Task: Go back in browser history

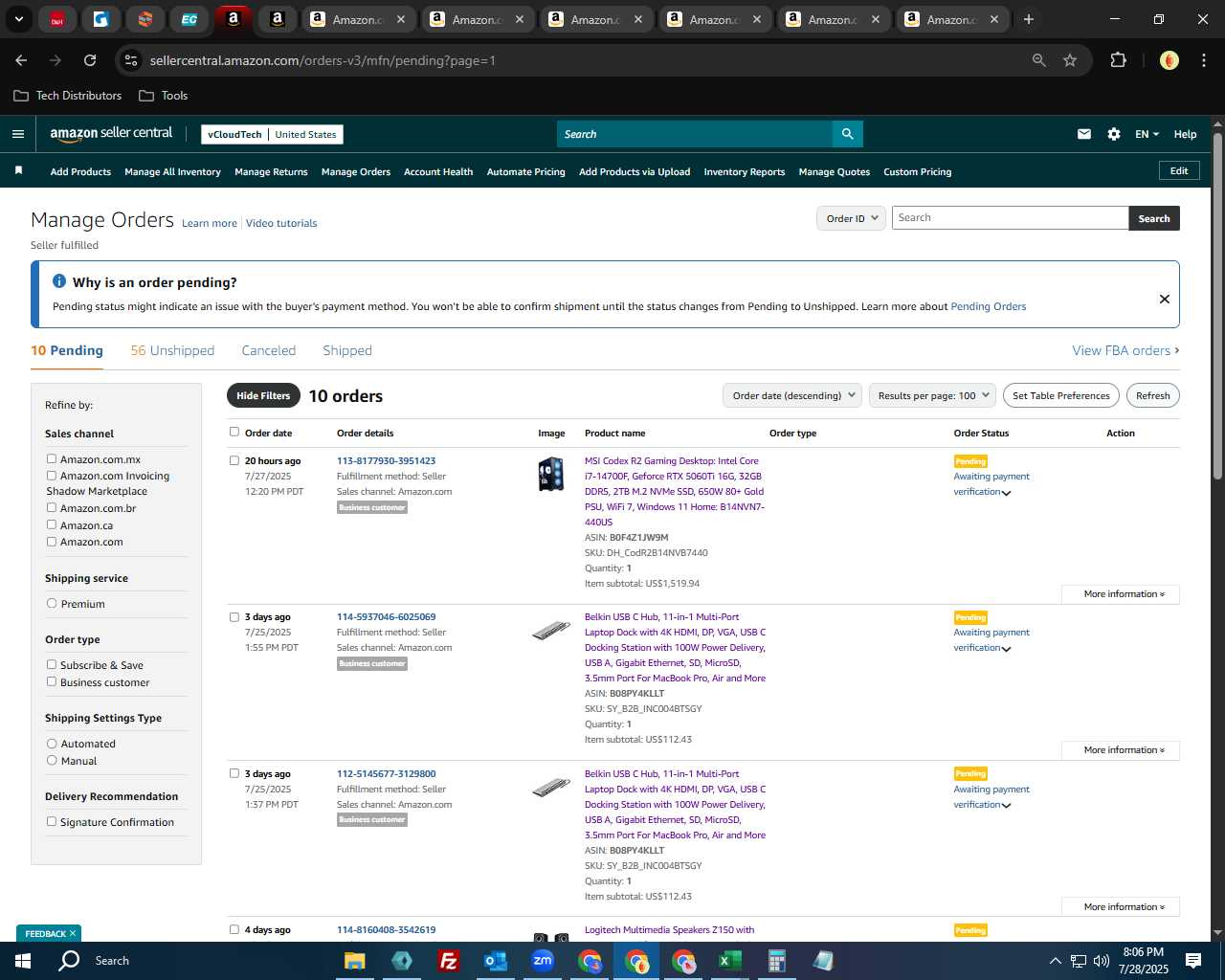Action: [21, 60]
